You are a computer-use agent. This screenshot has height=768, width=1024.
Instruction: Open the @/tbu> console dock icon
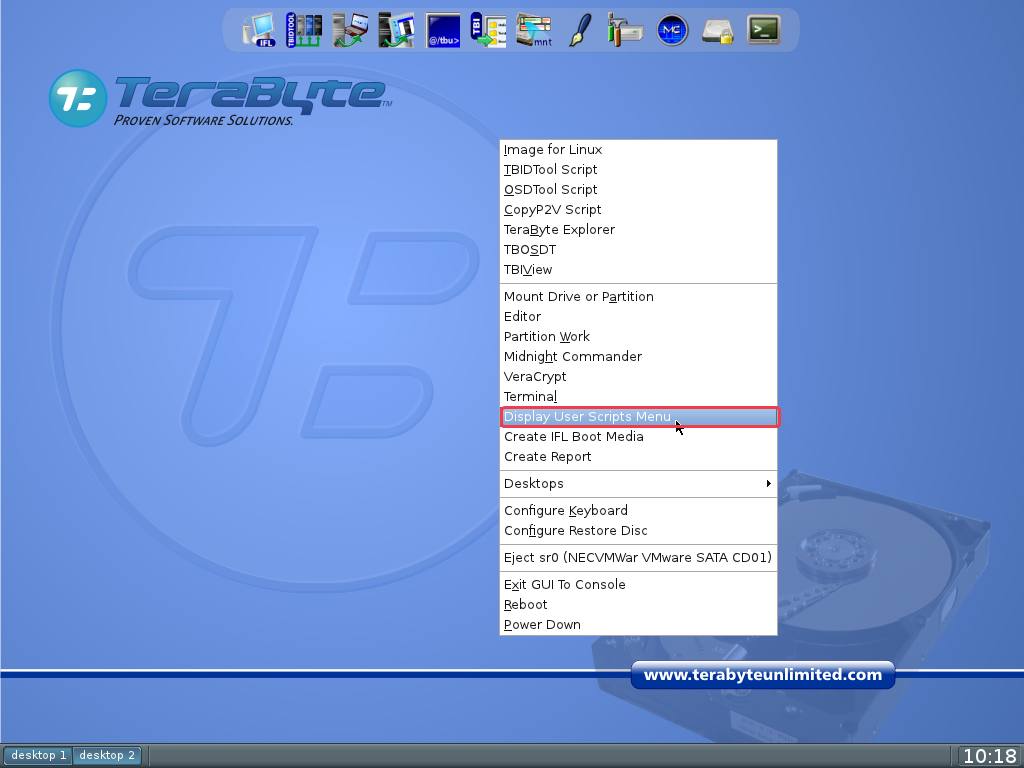pyautogui.click(x=443, y=30)
